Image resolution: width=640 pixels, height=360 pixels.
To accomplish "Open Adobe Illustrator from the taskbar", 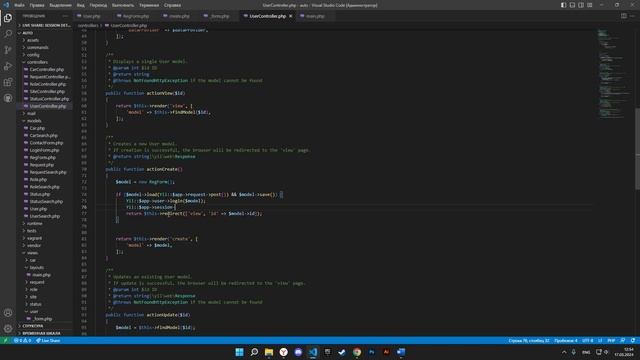I will point(386,352).
